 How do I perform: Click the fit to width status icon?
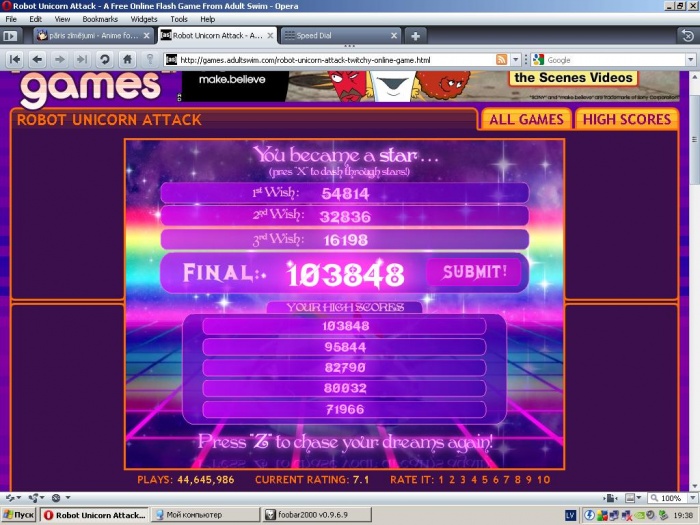pyautogui.click(x=611, y=498)
